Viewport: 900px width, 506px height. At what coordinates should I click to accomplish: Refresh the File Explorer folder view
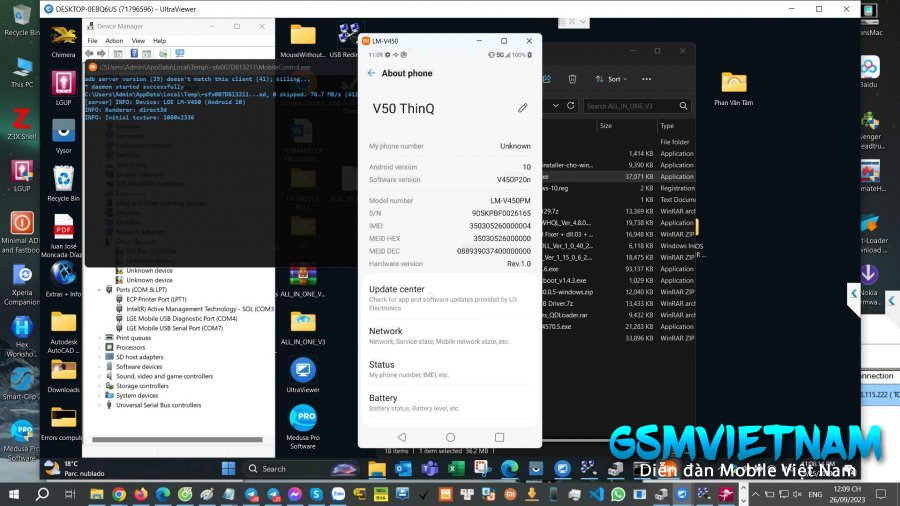(571, 106)
